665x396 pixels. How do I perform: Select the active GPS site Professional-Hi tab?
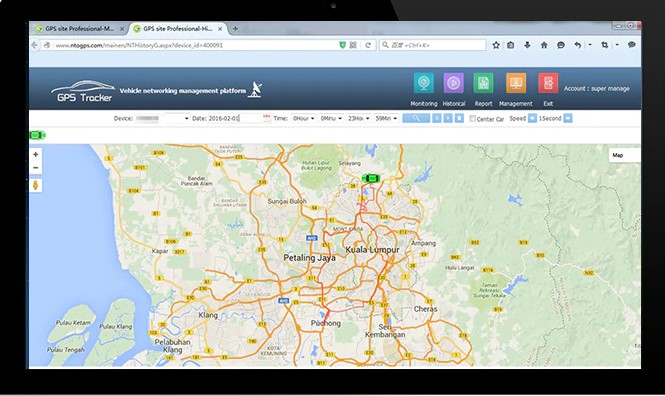click(178, 29)
